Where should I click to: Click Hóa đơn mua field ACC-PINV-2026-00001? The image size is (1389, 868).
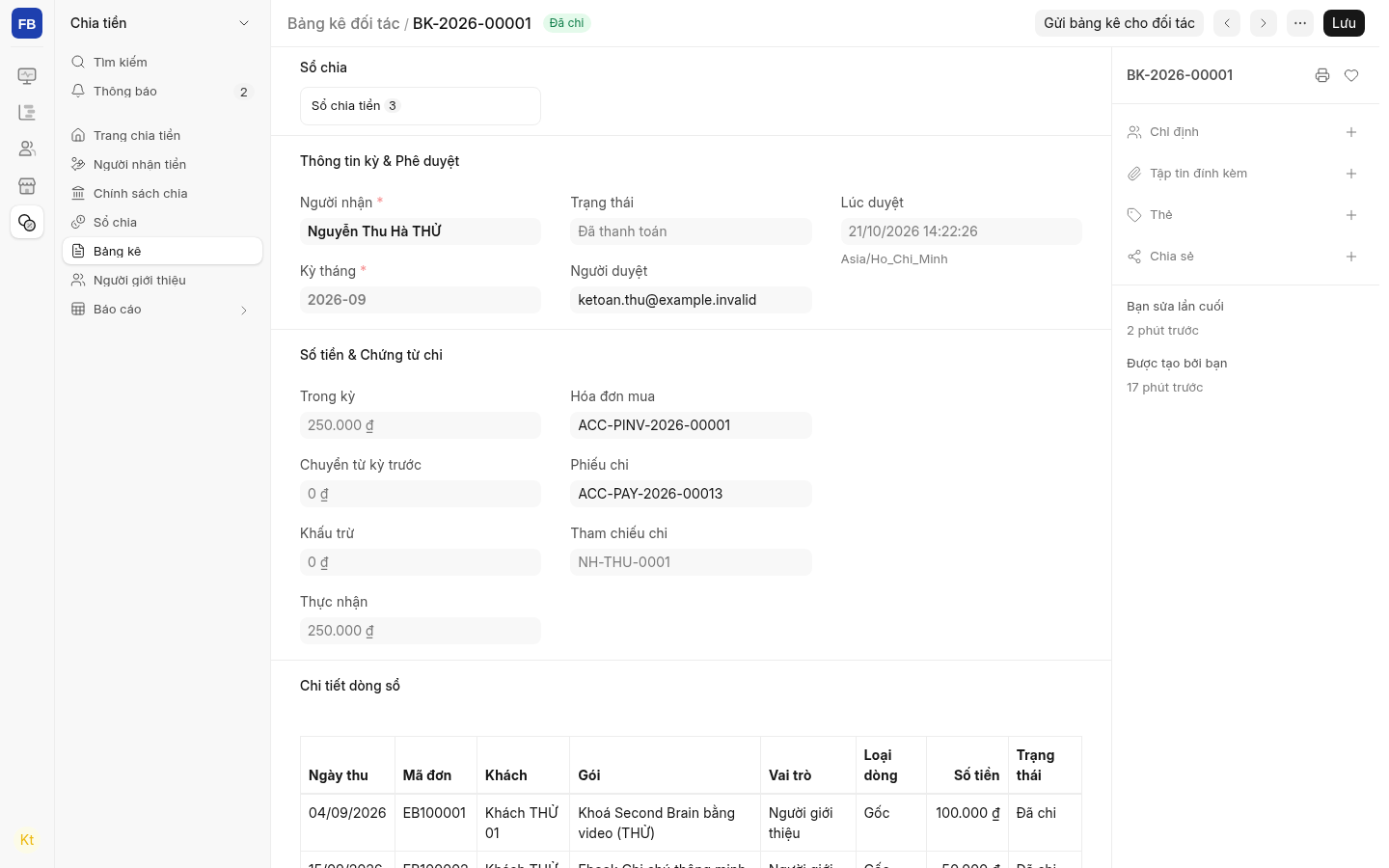pos(691,425)
